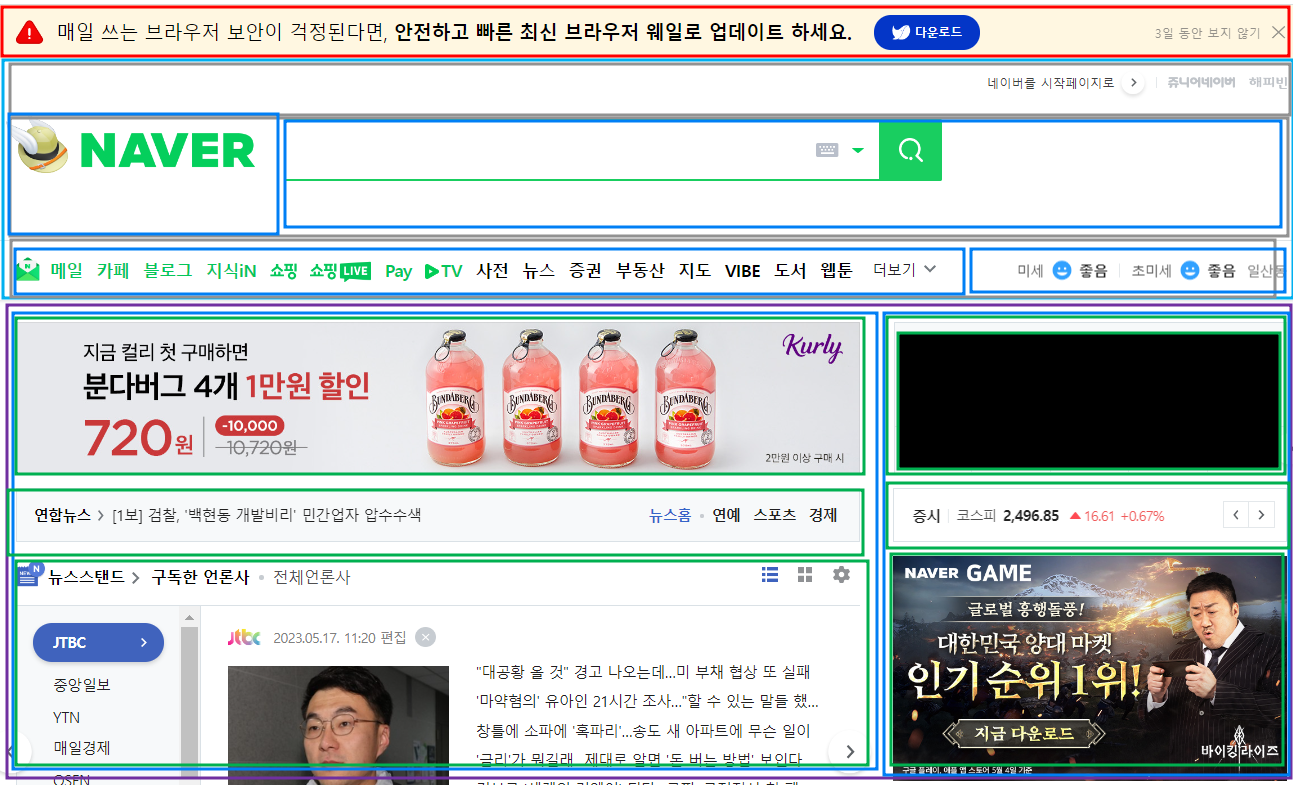Open Naver Pay menu item

(x=398, y=271)
